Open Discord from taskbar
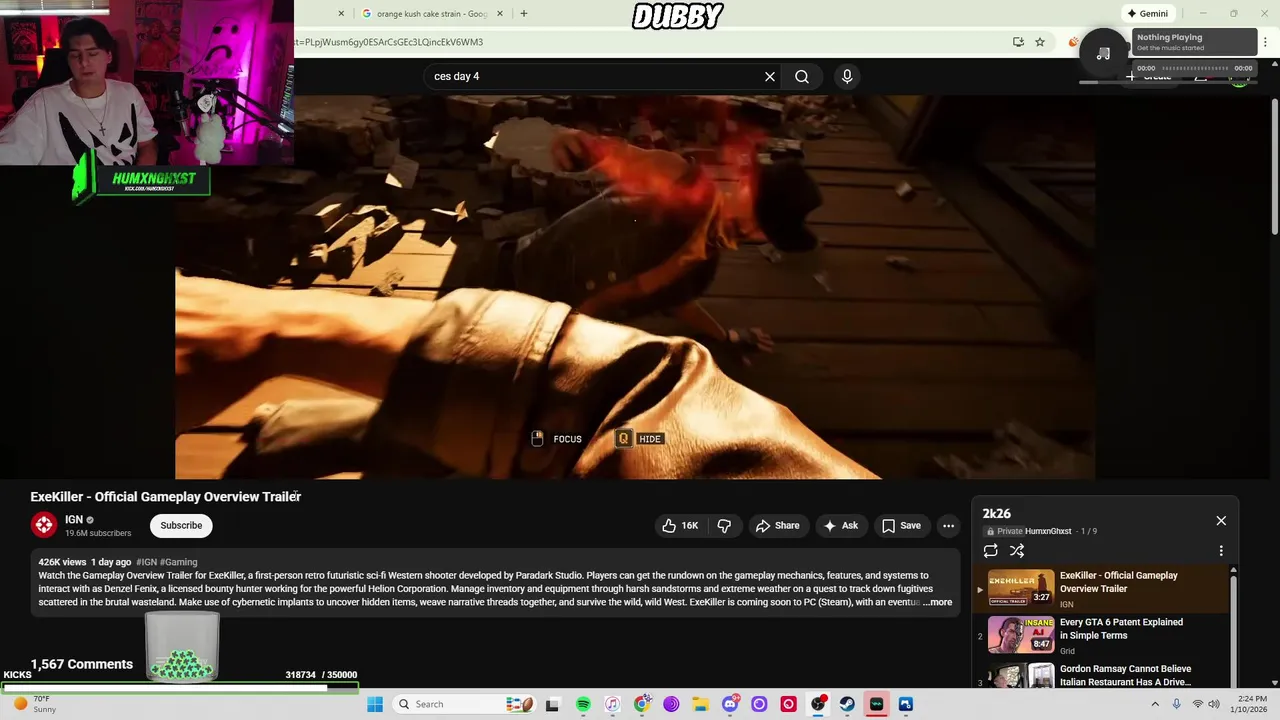 [x=730, y=704]
